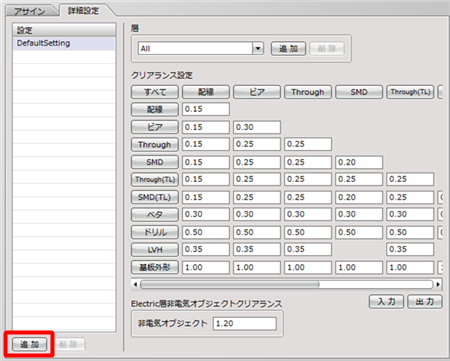Image resolution: width=450 pixels, height=361 pixels.
Task: Click the LVH row header button
Action: pyautogui.click(x=155, y=249)
